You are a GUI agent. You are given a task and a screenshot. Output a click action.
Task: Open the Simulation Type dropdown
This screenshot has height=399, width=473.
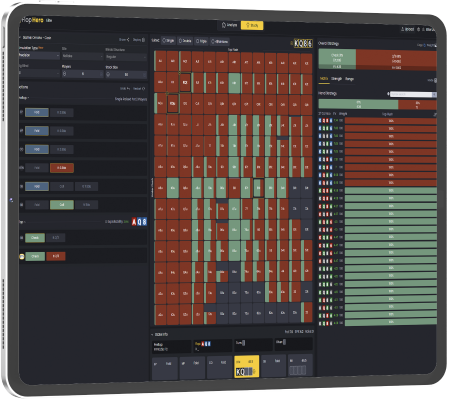pyautogui.click(x=39, y=55)
